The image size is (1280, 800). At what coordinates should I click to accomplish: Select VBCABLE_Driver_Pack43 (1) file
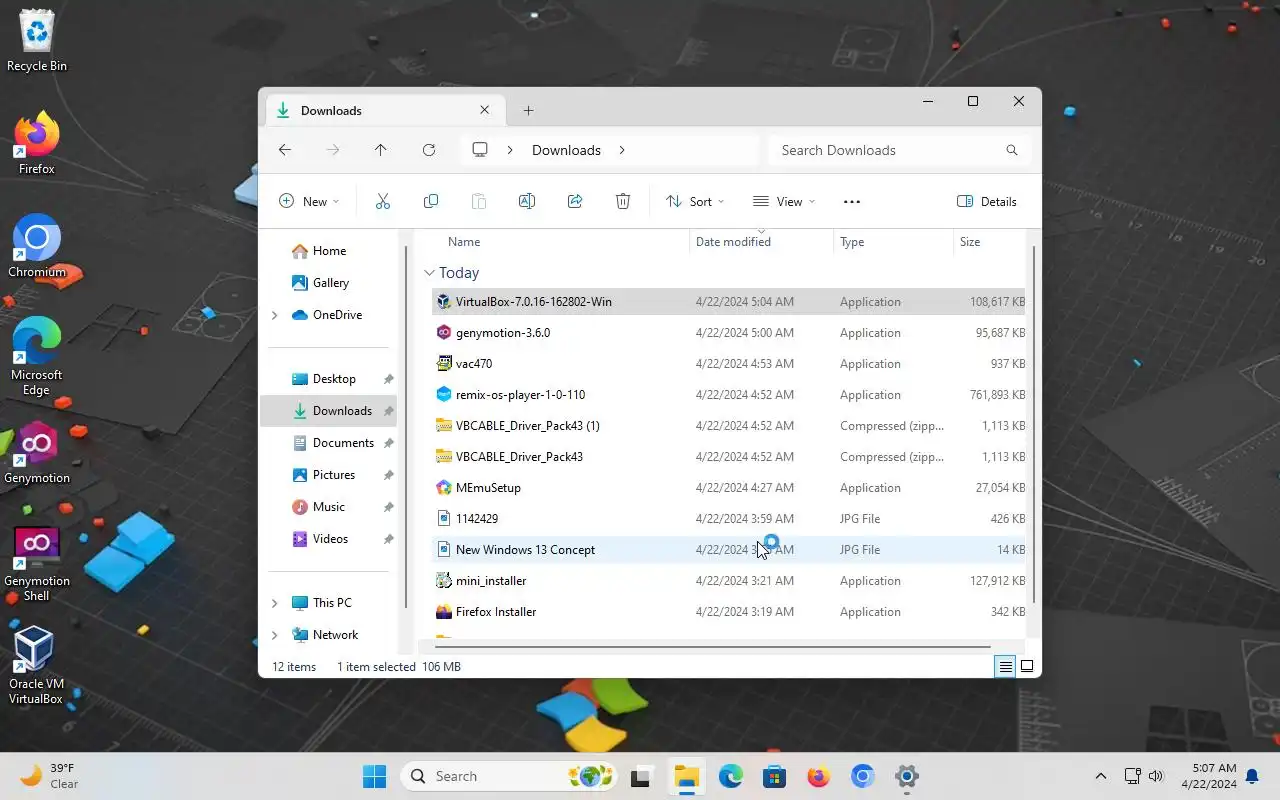pyautogui.click(x=728, y=426)
